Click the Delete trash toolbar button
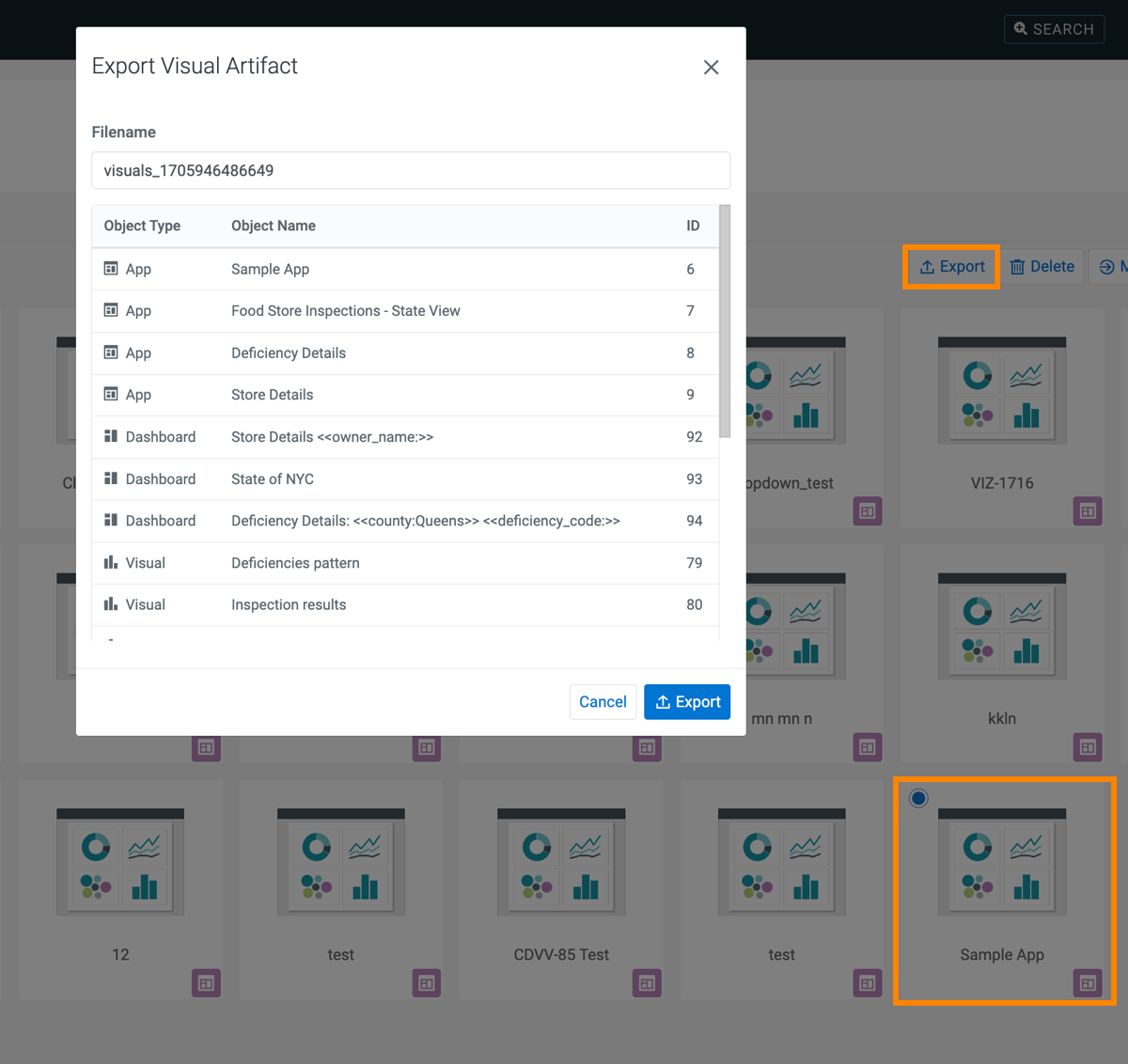 (1042, 267)
